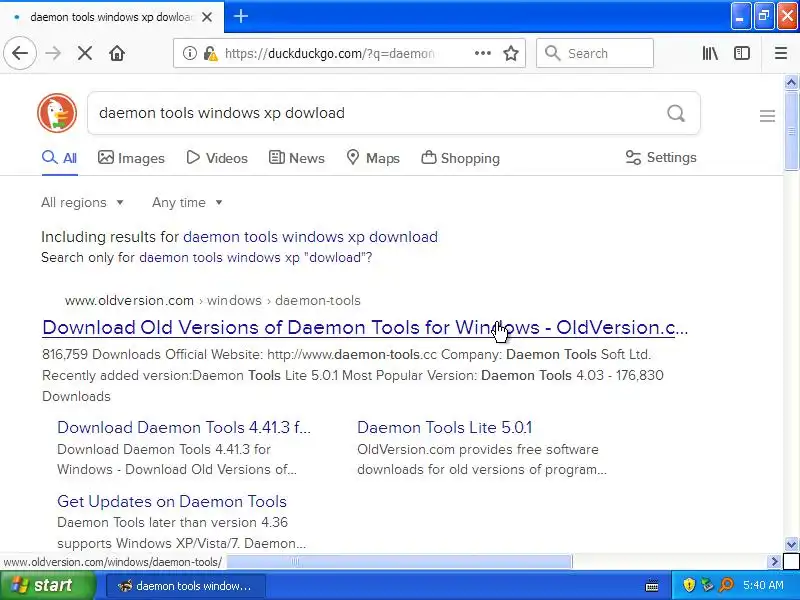Image resolution: width=800 pixels, height=600 pixels.
Task: Close the daemon tools search tab
Action: coord(207,17)
